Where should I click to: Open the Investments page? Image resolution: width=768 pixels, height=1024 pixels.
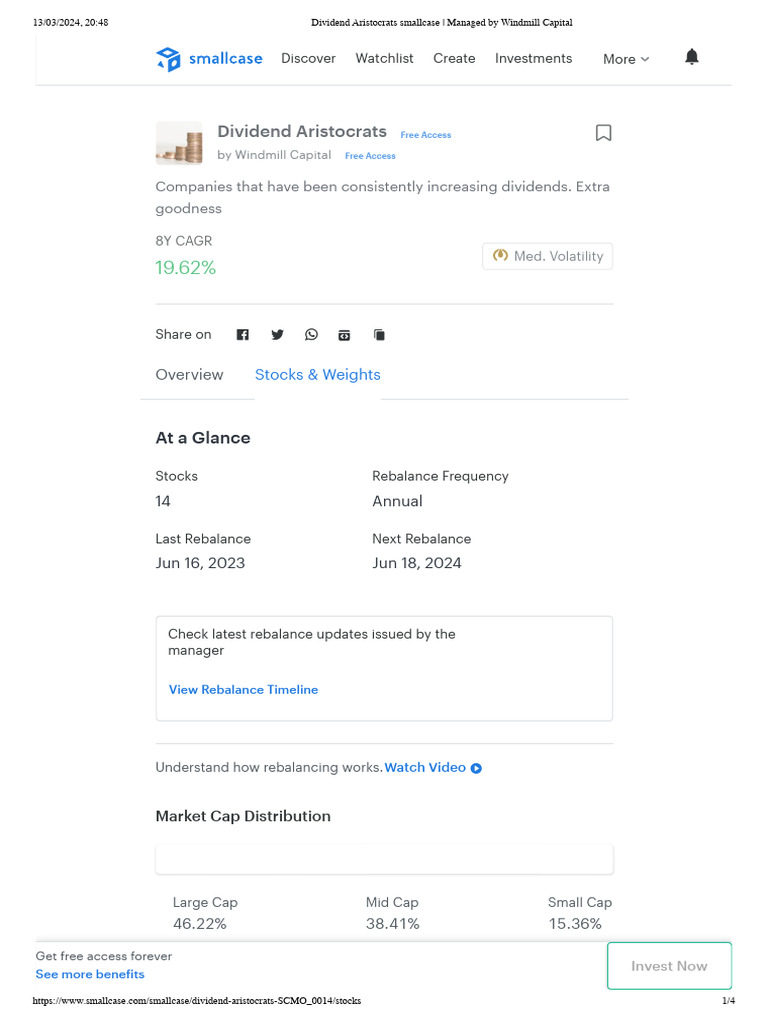533,58
